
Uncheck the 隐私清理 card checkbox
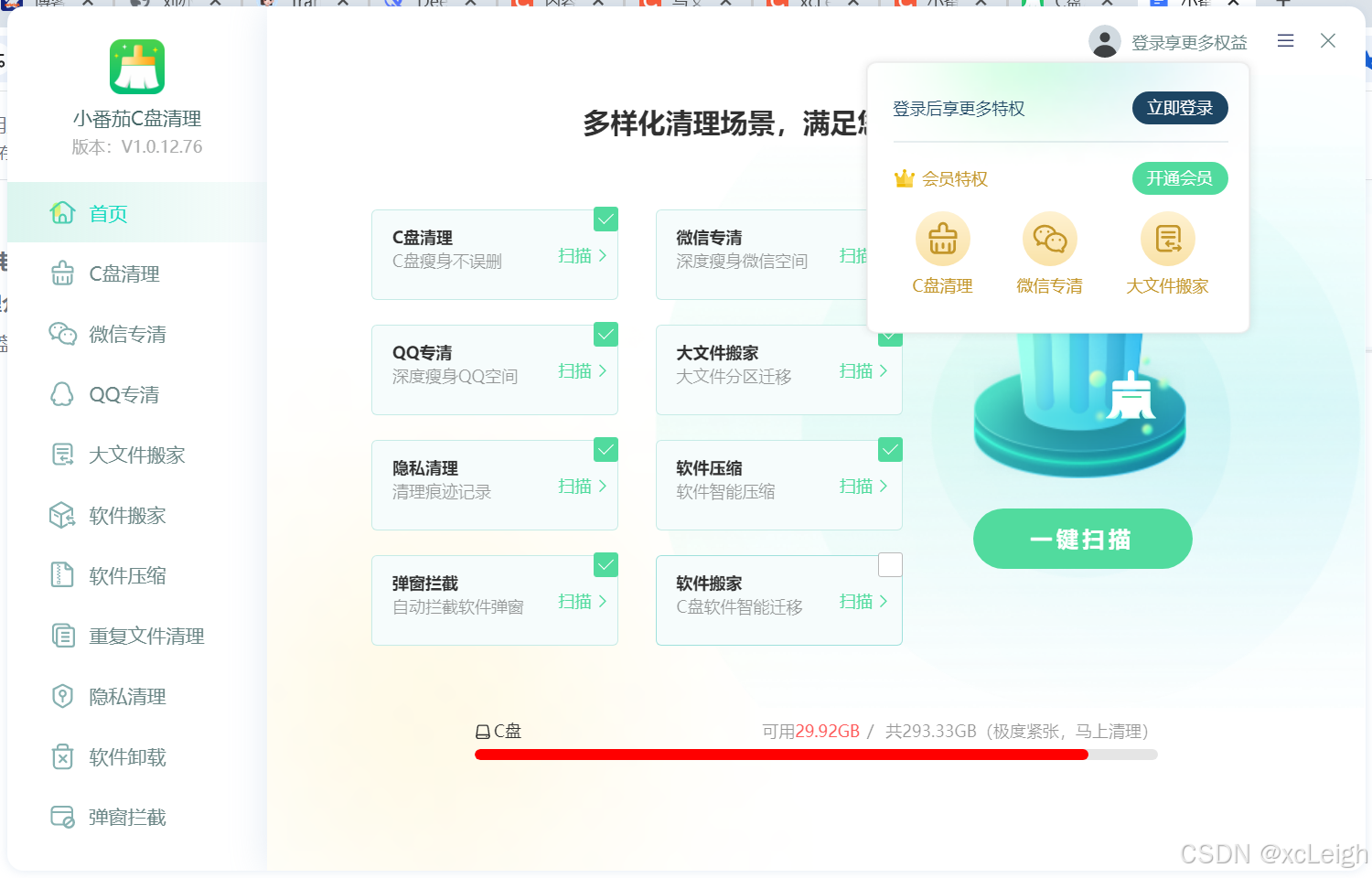coord(606,449)
